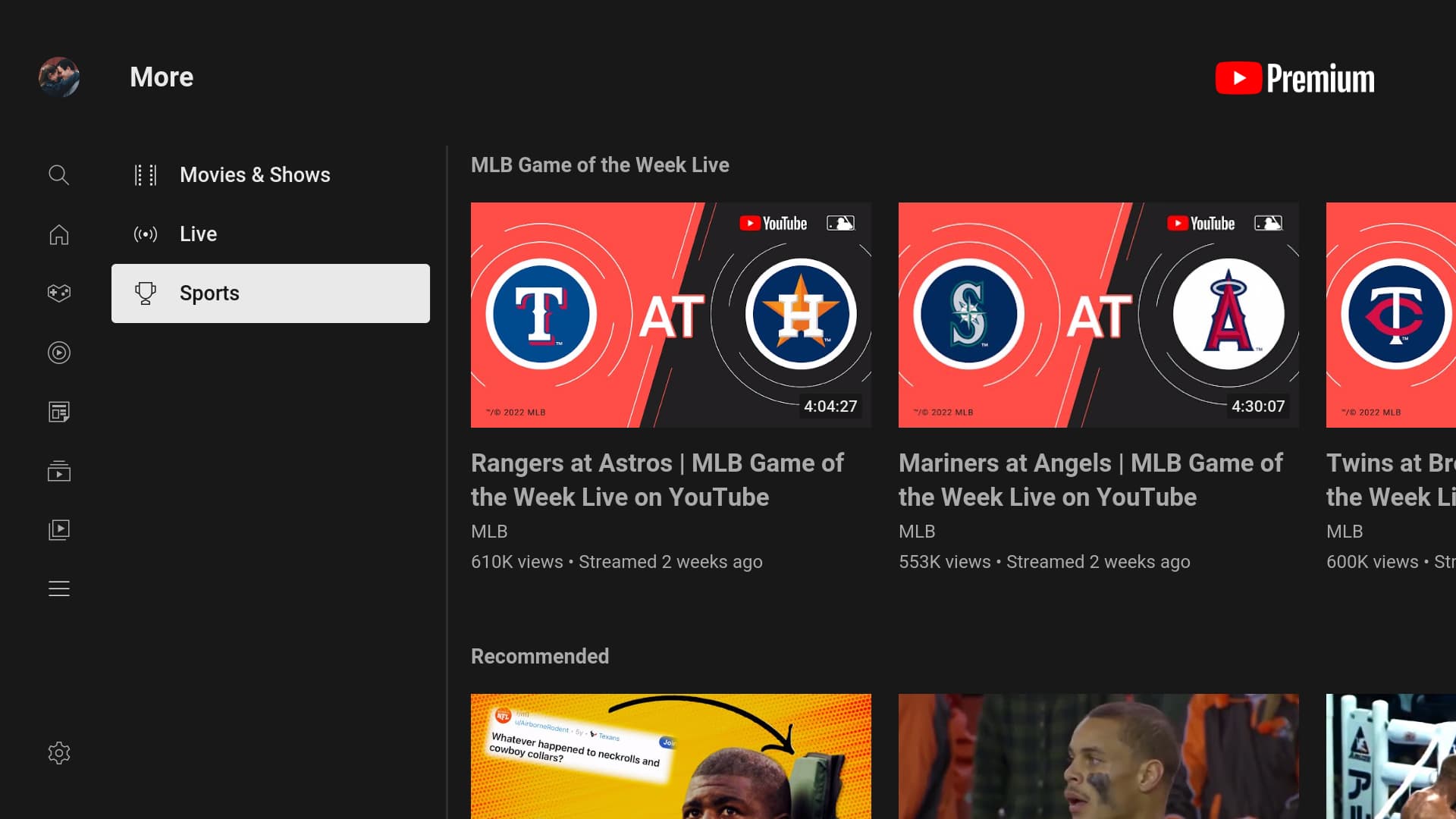Screen dimensions: 1456x819
Task: Open the Gaming section
Action: coord(58,293)
